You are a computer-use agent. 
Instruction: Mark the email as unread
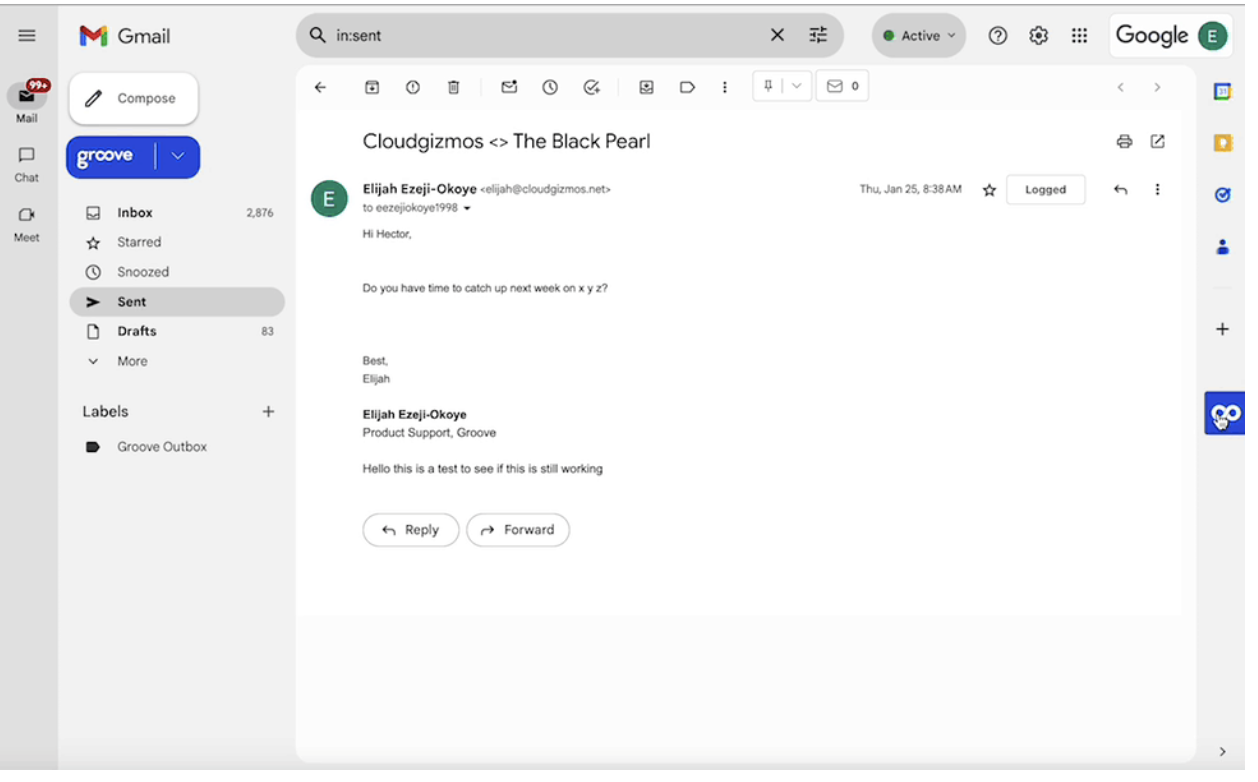pos(509,87)
